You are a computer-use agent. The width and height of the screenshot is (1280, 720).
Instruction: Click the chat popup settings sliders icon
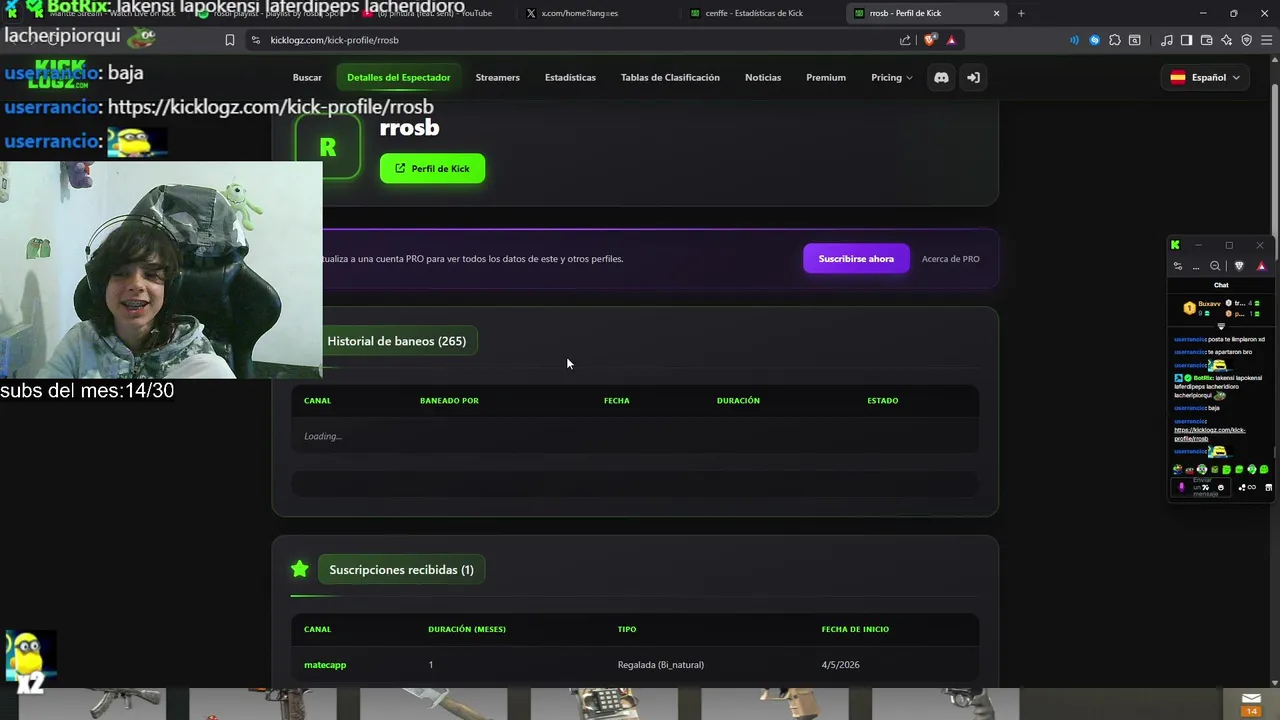[x=1178, y=266]
